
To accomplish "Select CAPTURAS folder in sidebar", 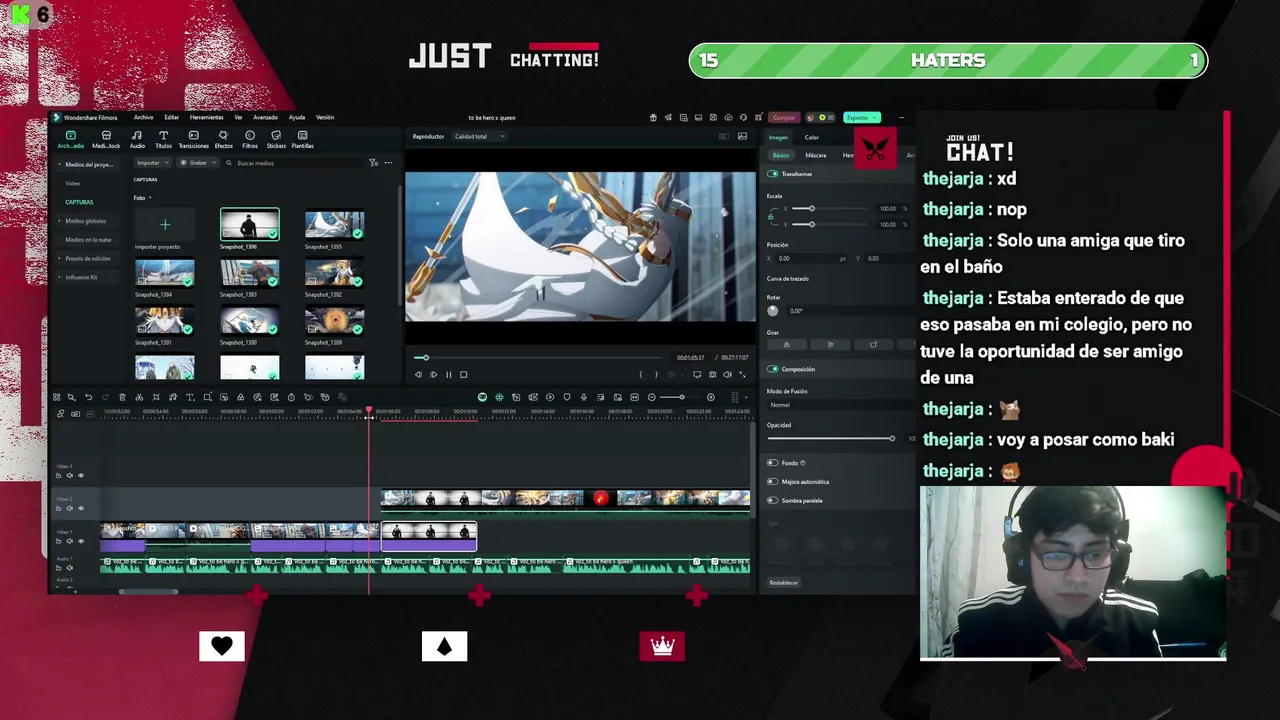I will [79, 202].
